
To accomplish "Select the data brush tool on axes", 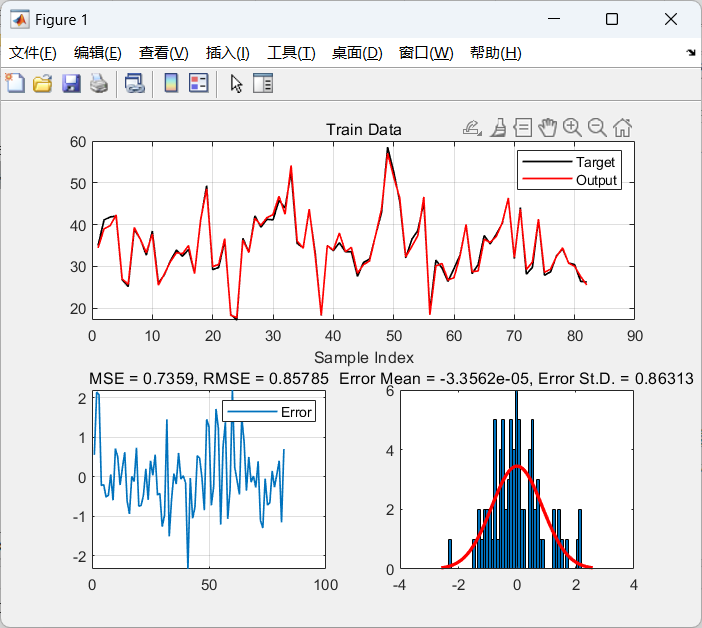I will pyautogui.click(x=498, y=127).
